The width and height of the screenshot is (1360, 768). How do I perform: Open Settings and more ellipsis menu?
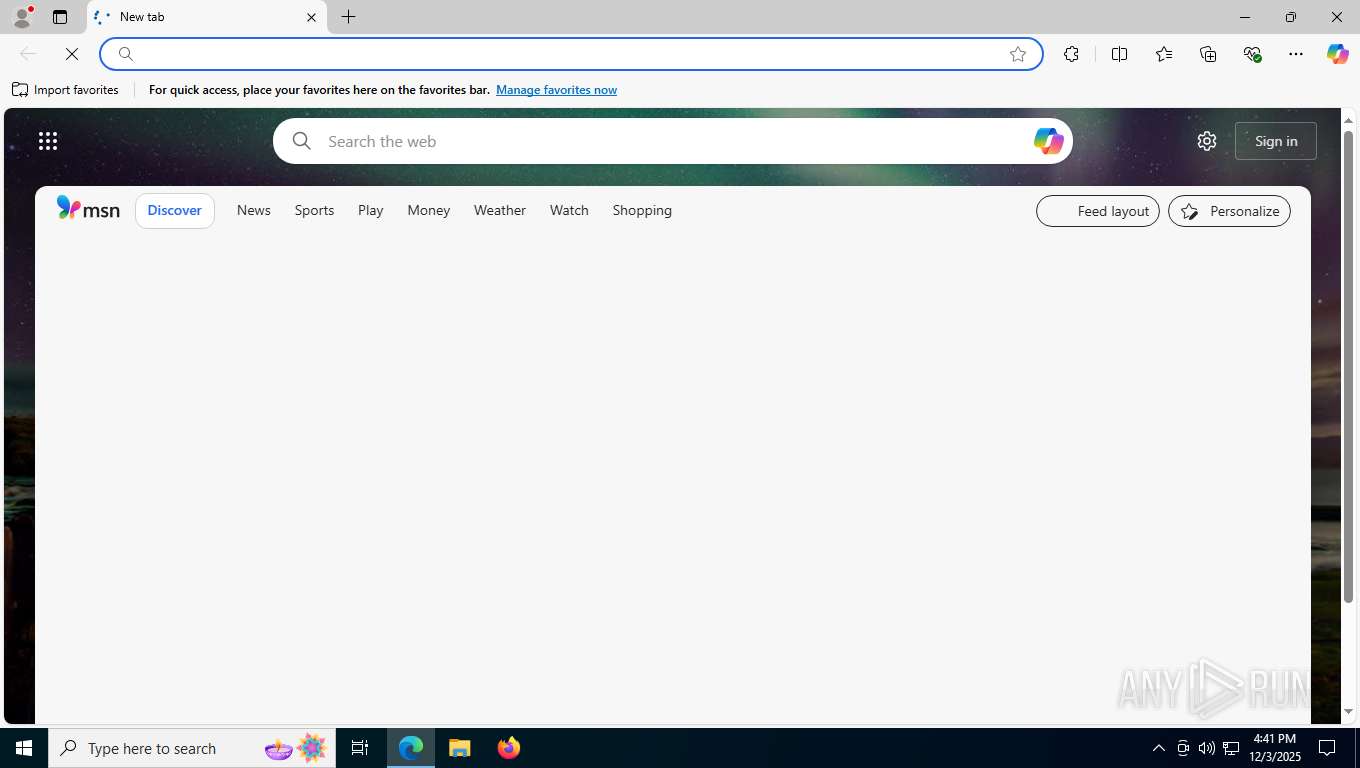[x=1296, y=54]
